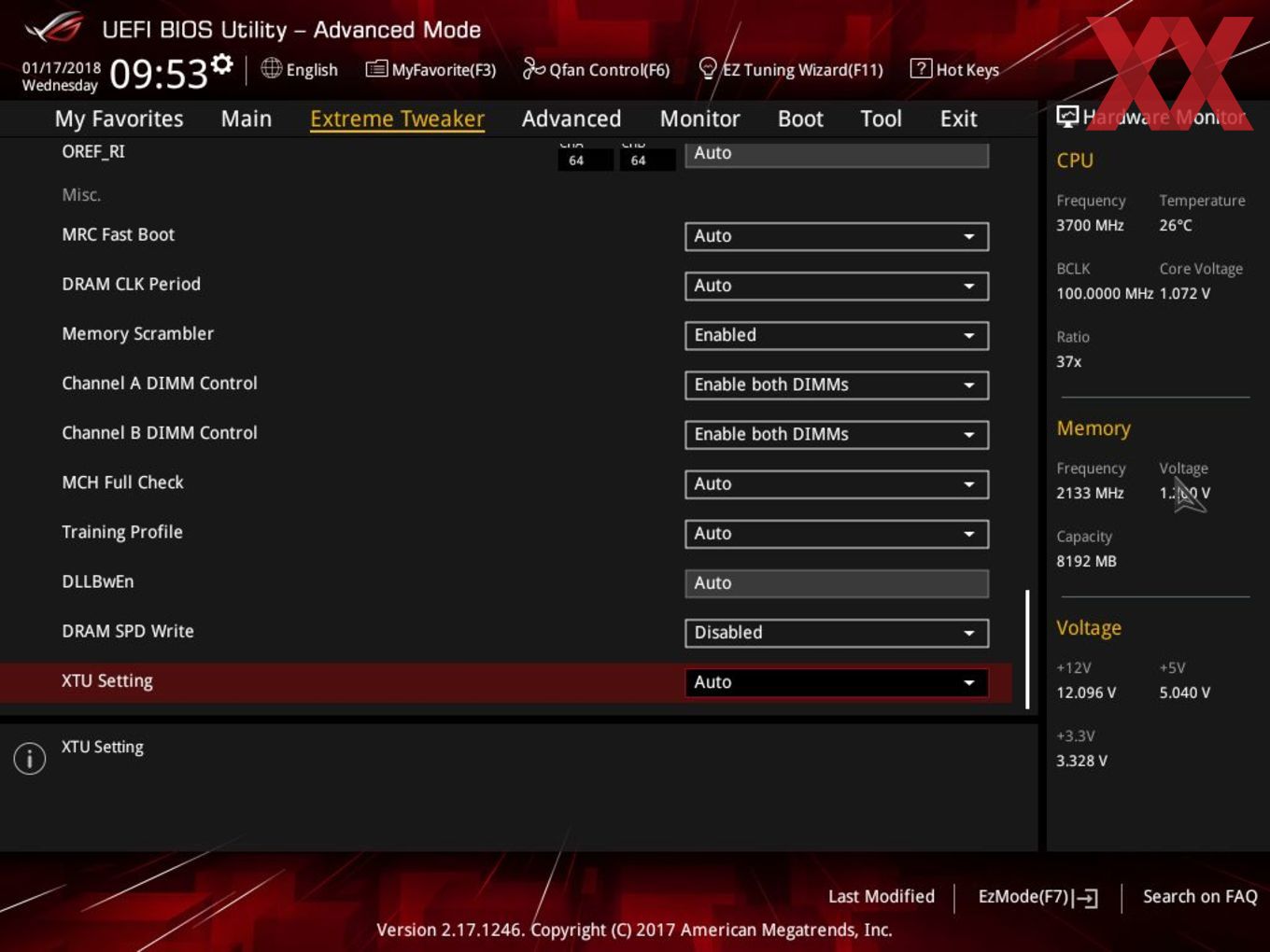Click the globe language icon
Image resolution: width=1270 pixels, height=952 pixels.
[x=271, y=68]
